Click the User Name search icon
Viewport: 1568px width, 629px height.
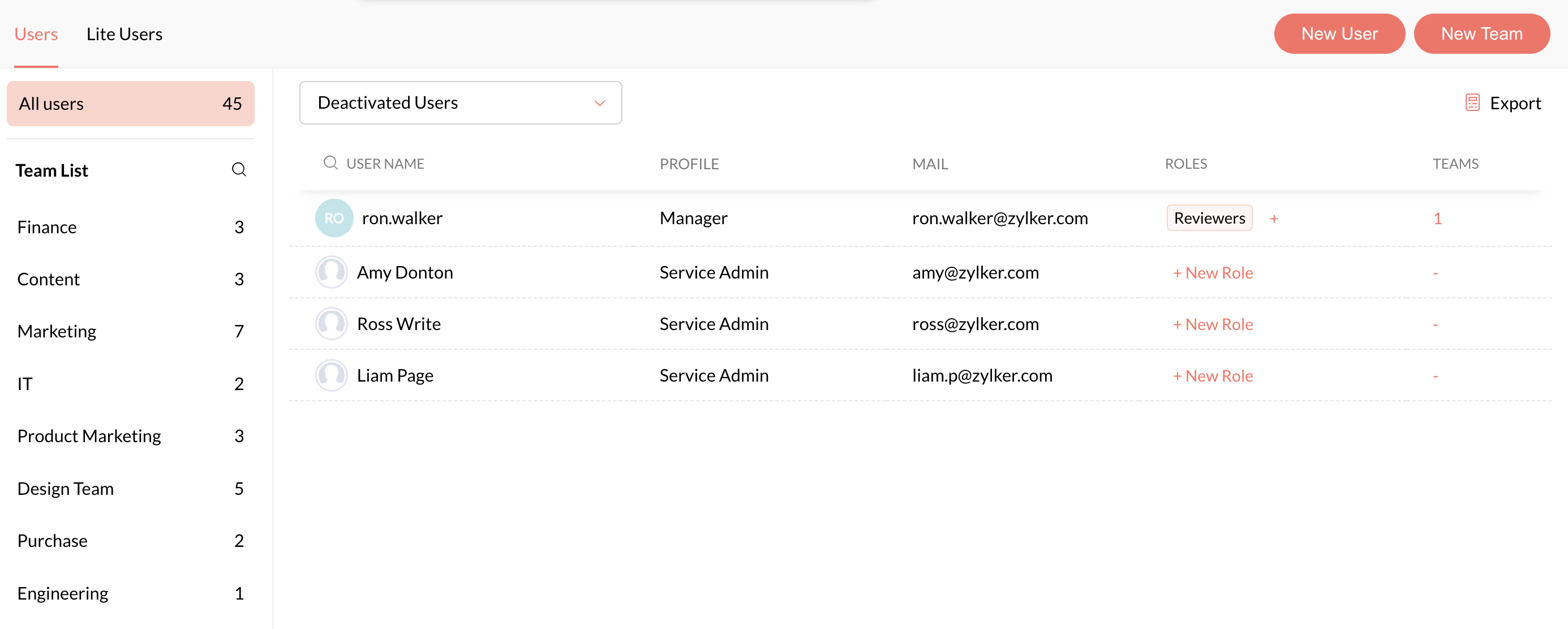pyautogui.click(x=330, y=162)
